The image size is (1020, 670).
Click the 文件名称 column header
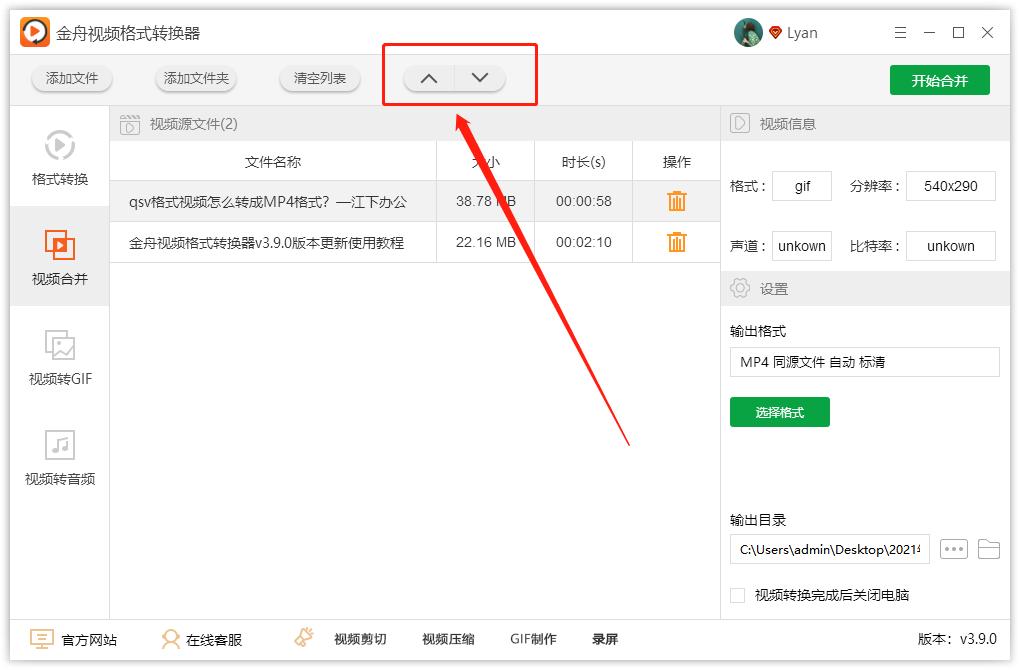coord(273,161)
